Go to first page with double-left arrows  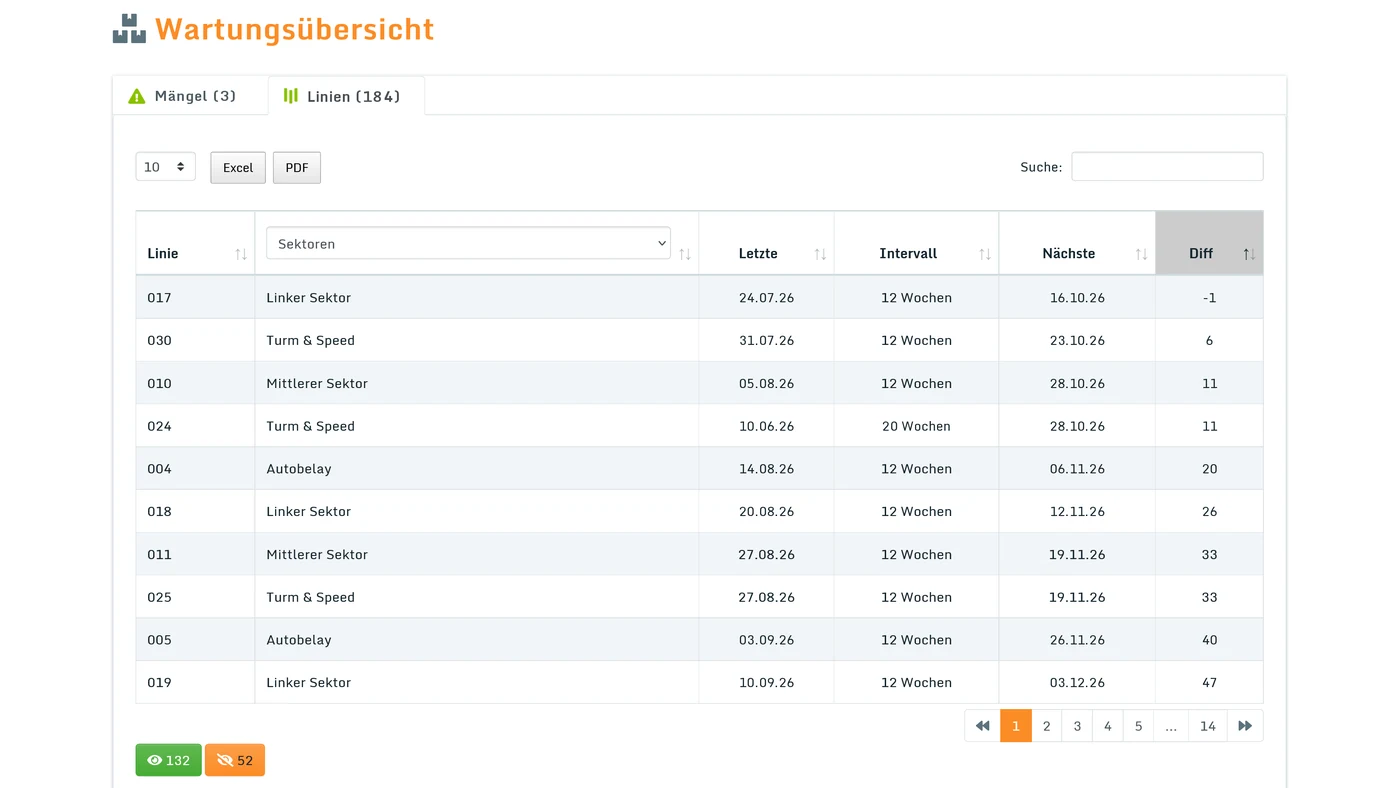982,726
